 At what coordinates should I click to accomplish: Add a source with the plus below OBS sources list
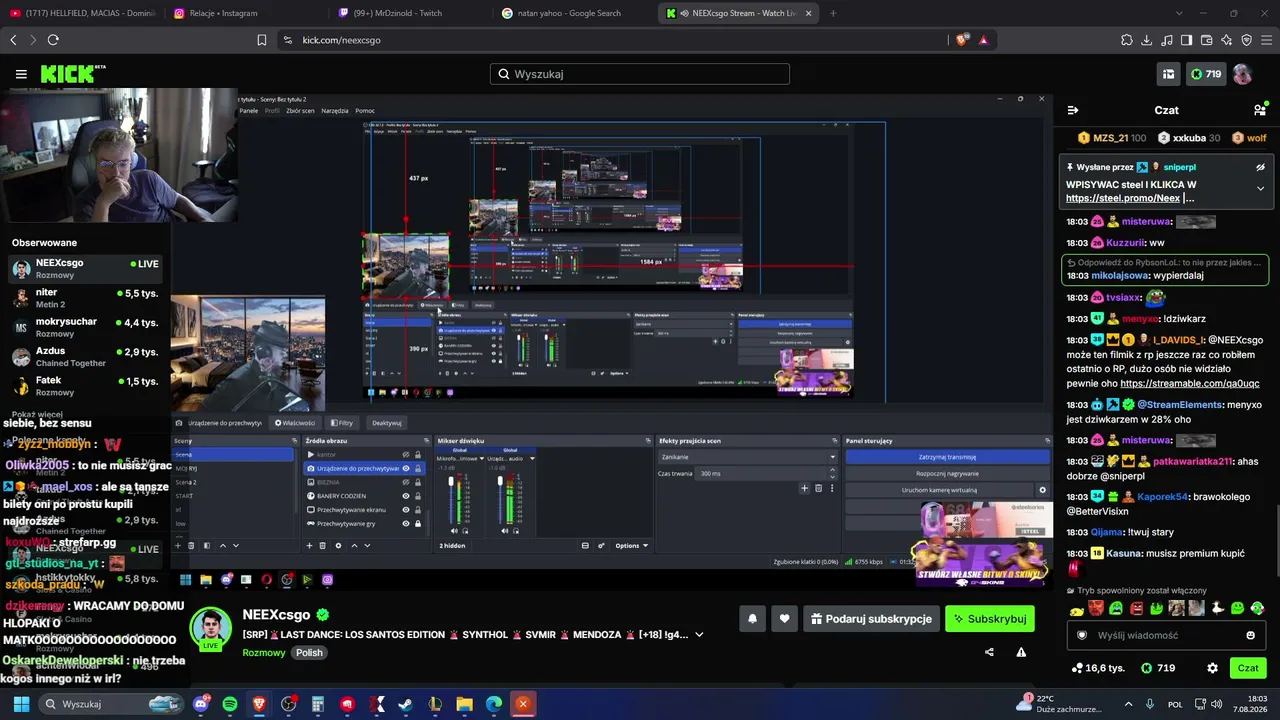(x=309, y=545)
